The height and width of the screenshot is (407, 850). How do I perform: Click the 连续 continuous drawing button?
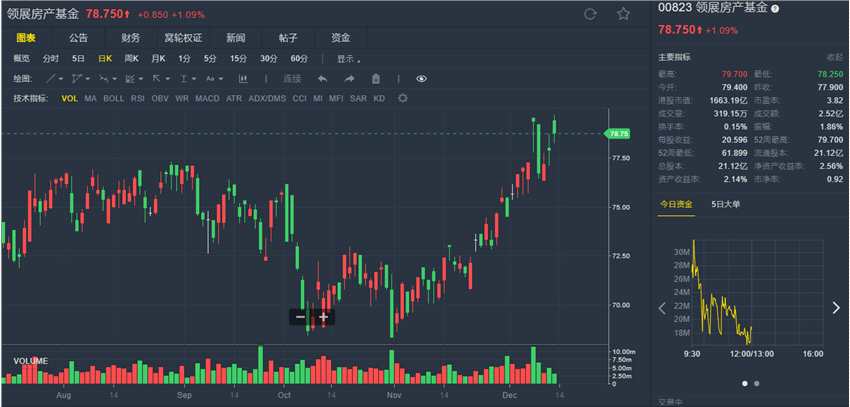pos(292,79)
